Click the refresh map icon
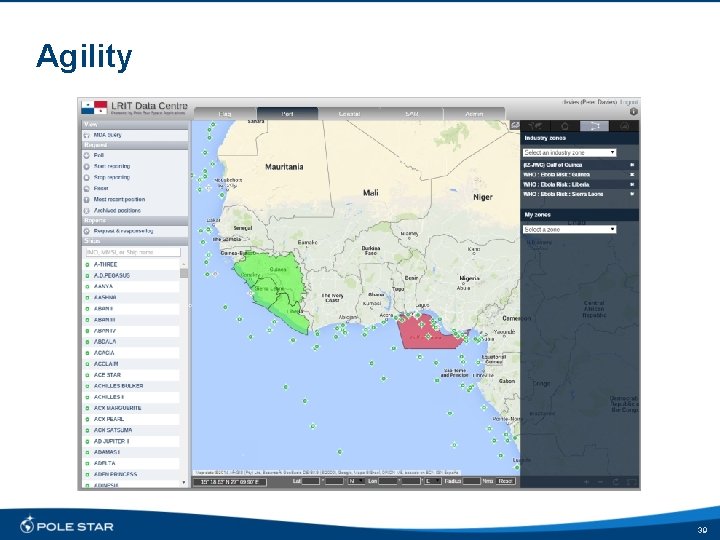Viewport: 720px width, 540px height. (616, 482)
